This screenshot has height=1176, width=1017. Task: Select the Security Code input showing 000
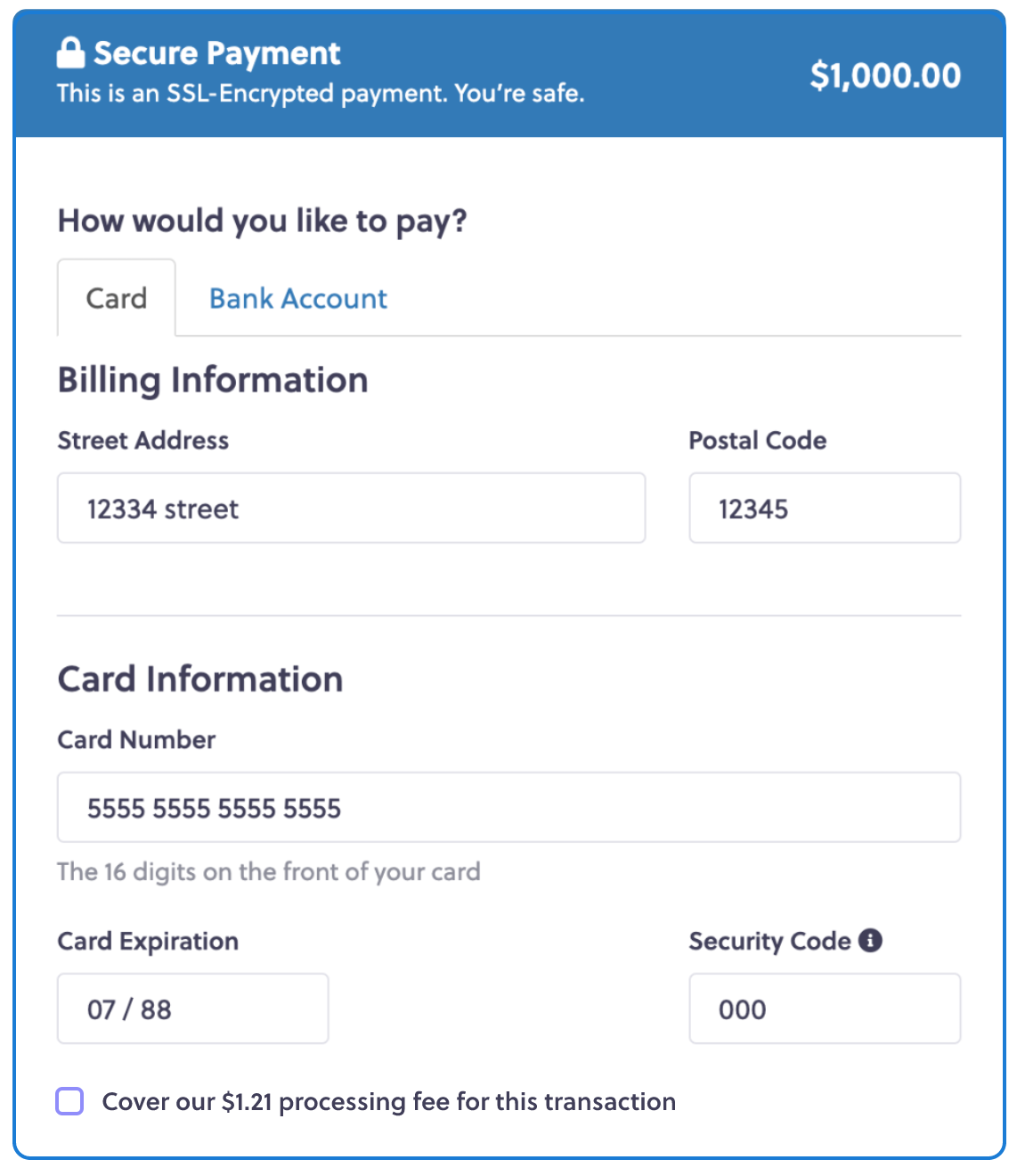(823, 1008)
